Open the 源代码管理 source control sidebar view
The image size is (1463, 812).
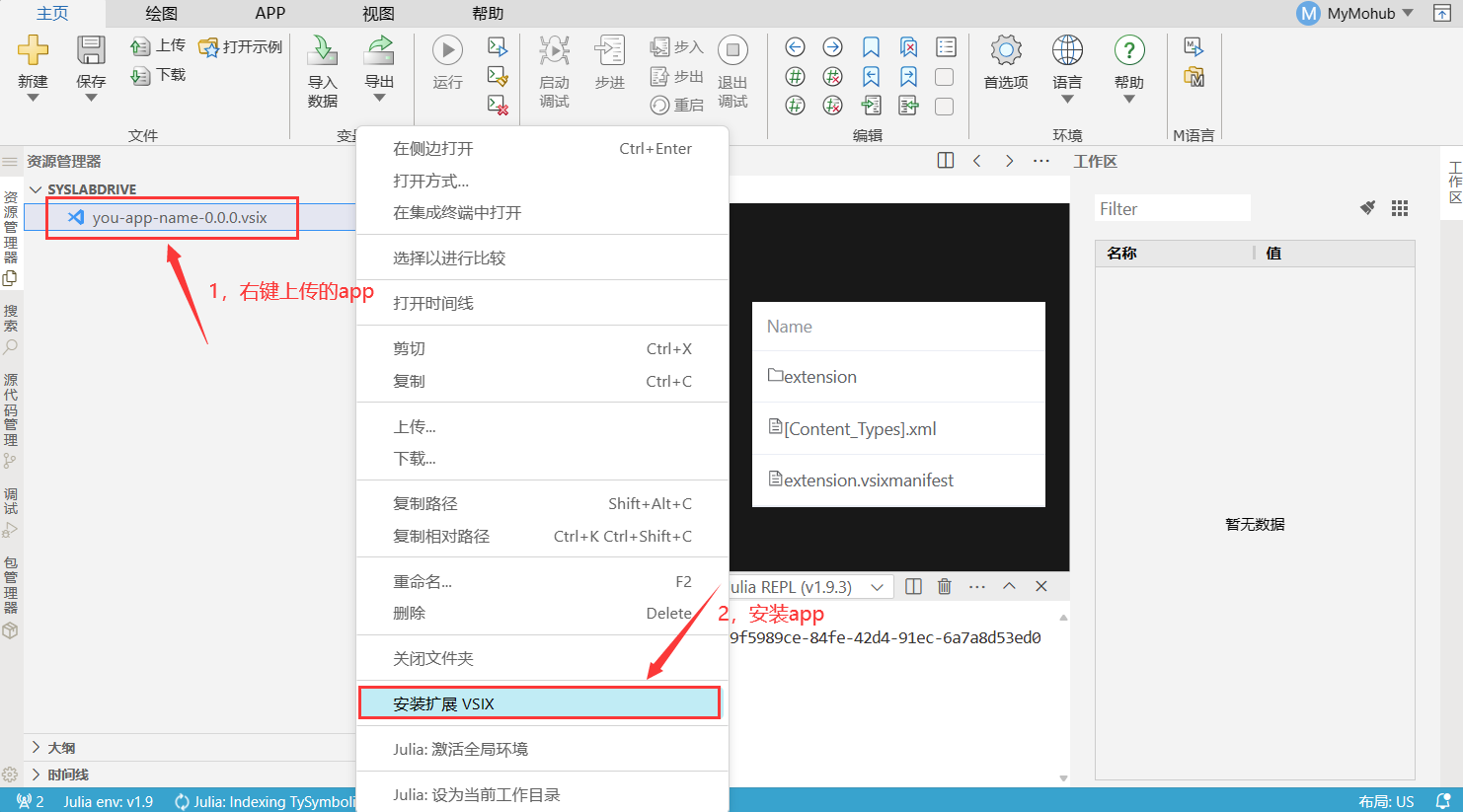click(11, 421)
